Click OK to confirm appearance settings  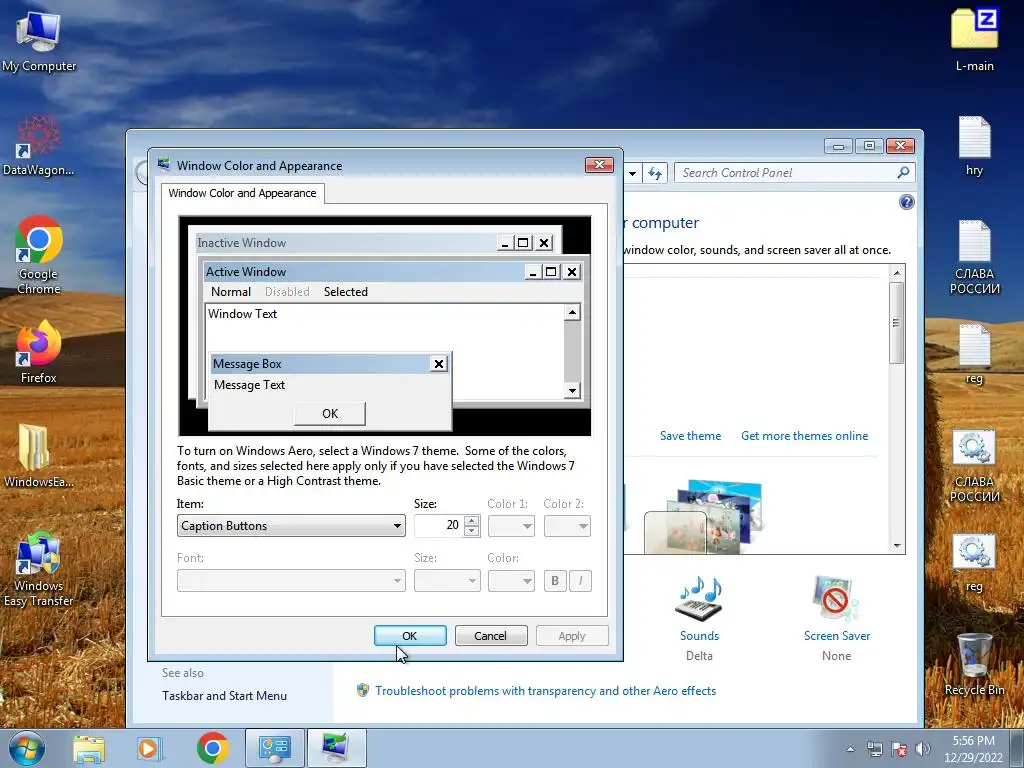tap(410, 635)
